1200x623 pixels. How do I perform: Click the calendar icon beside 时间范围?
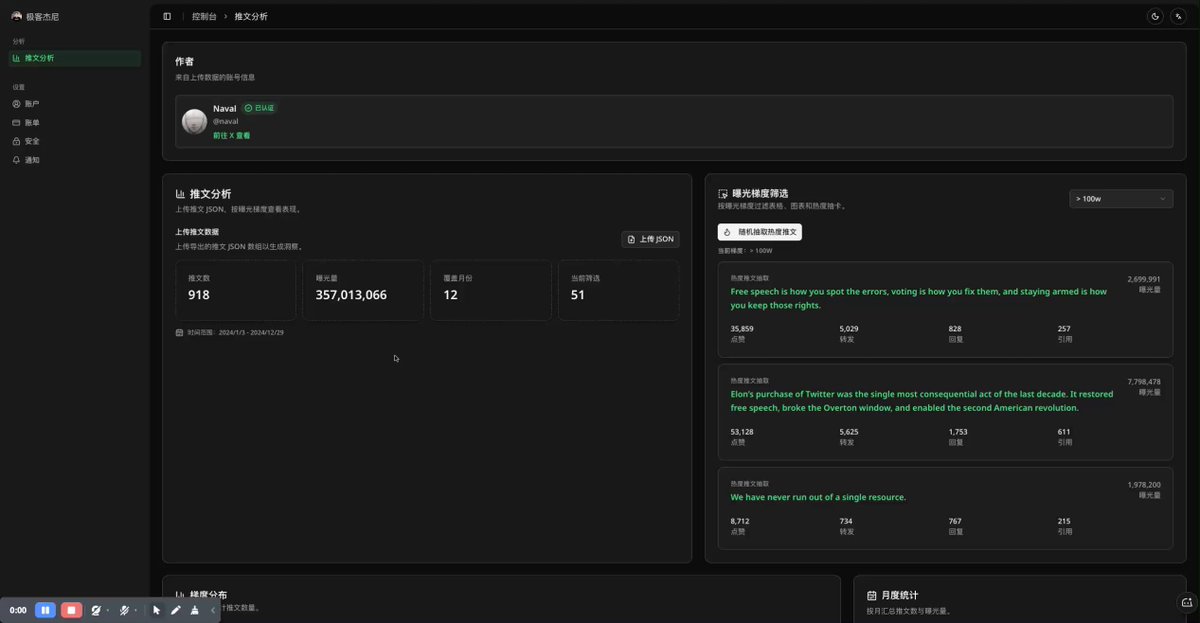179,332
